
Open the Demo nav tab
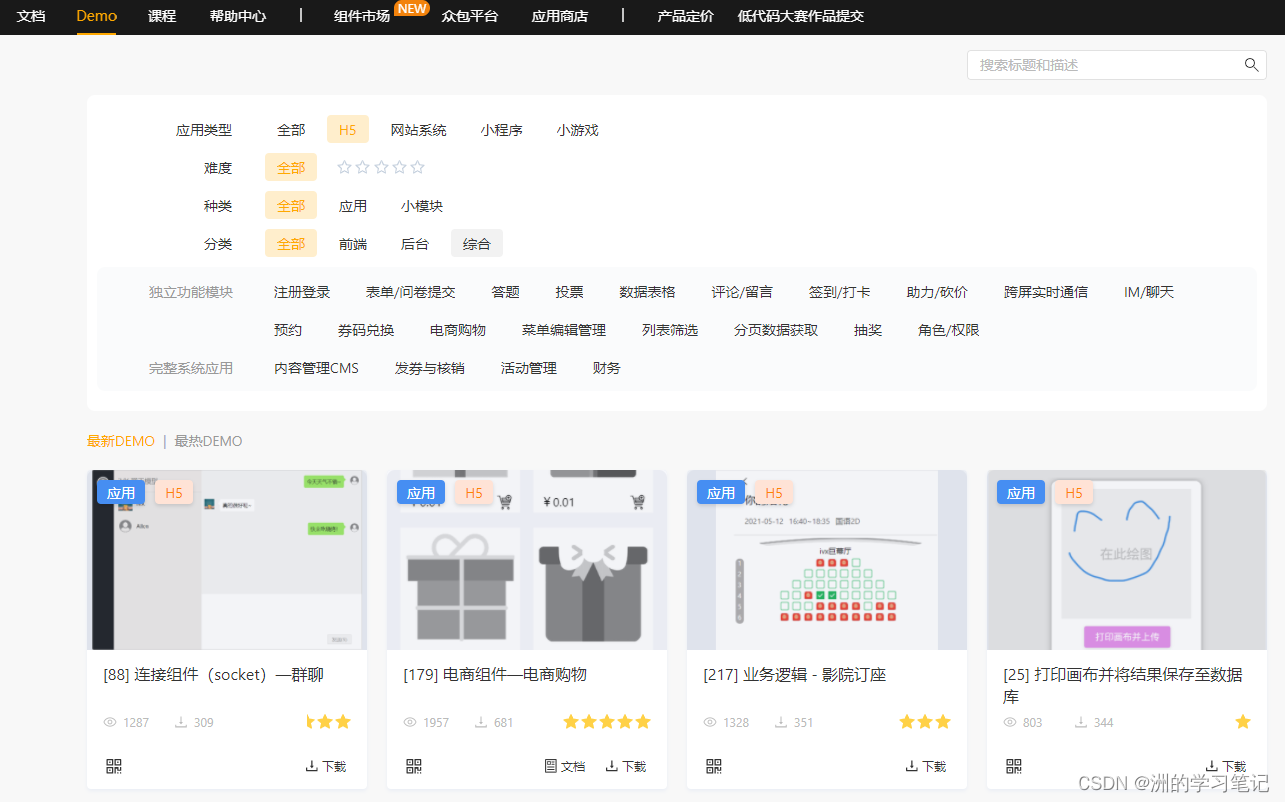click(97, 16)
